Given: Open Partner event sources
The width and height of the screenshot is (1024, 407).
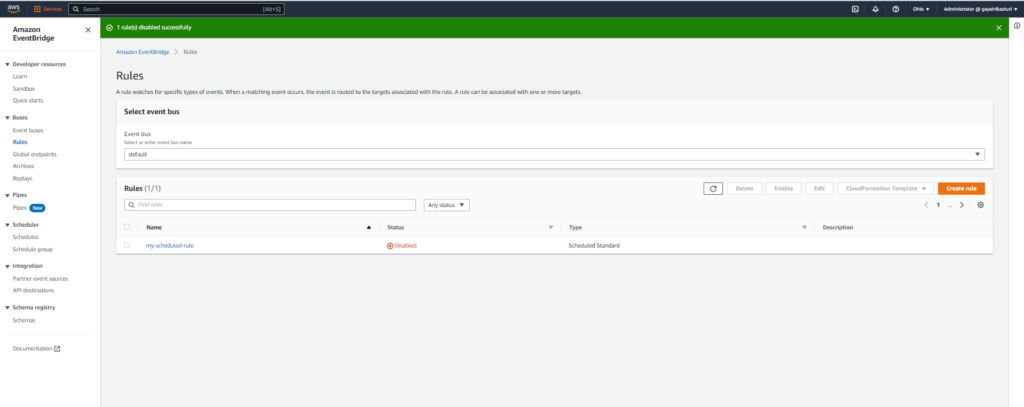Looking at the screenshot, I should [x=40, y=278].
